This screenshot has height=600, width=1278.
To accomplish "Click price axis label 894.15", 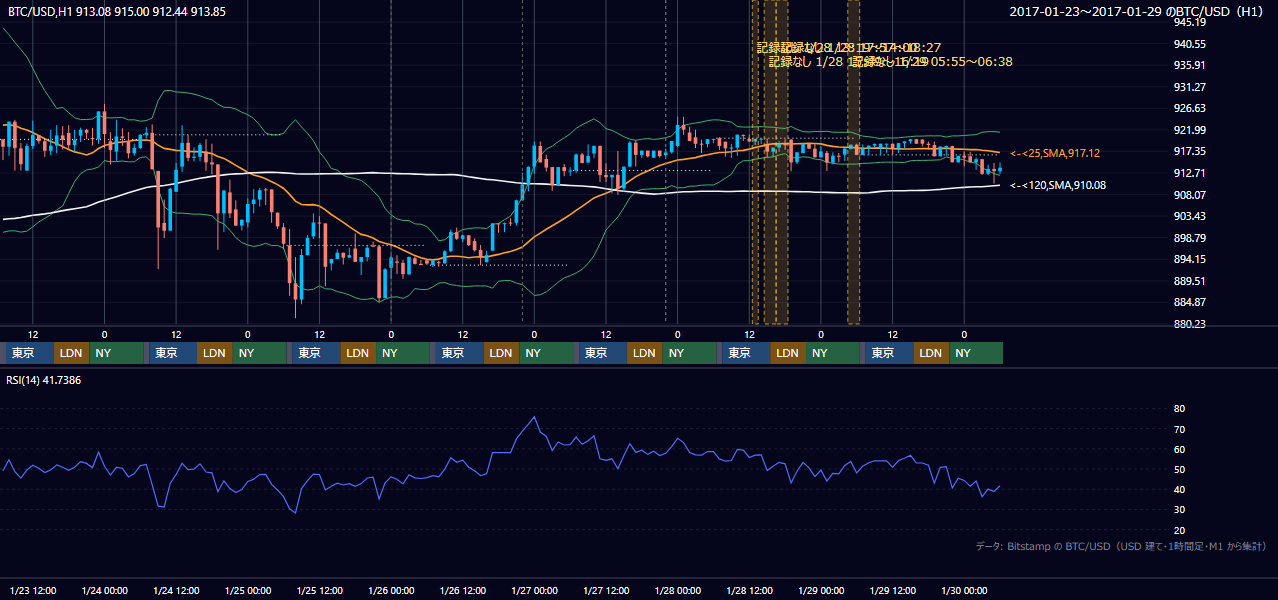I will click(x=1189, y=259).
